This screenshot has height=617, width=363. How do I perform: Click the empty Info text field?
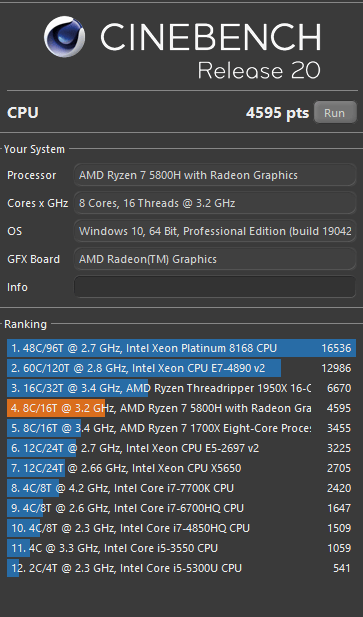point(215,287)
